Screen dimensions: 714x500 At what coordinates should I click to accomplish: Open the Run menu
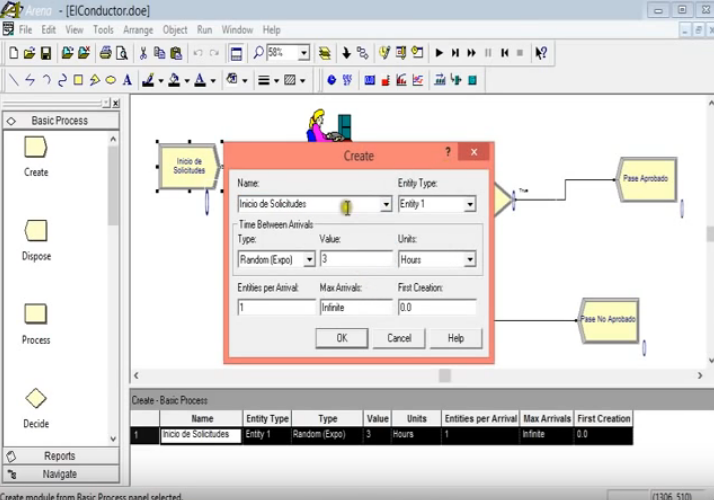click(205, 30)
